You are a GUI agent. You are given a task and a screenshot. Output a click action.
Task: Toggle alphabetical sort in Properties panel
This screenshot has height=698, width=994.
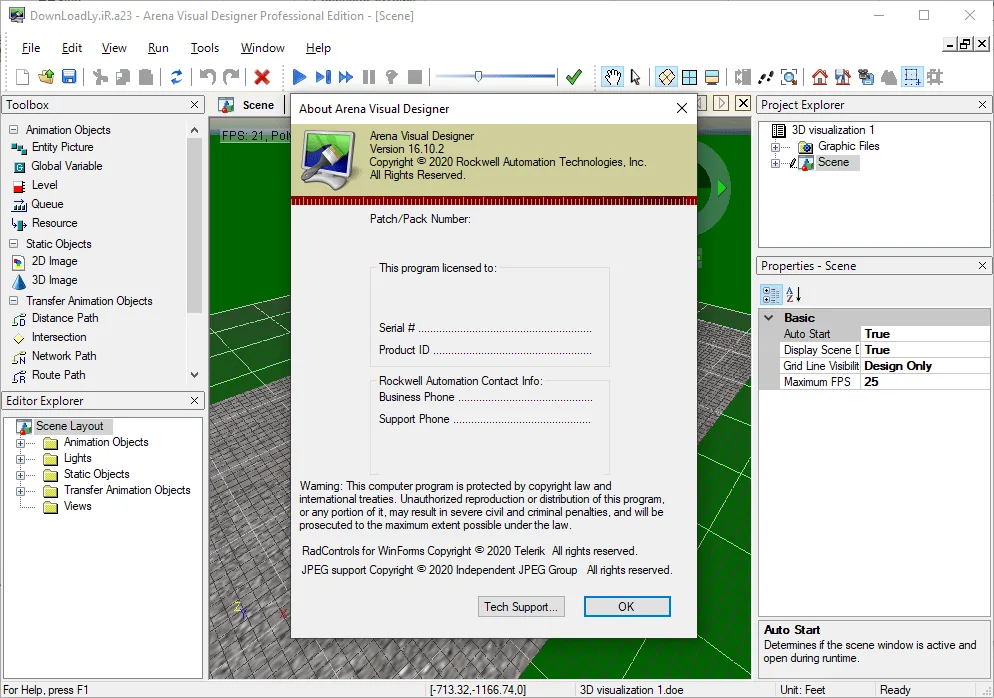[794, 294]
